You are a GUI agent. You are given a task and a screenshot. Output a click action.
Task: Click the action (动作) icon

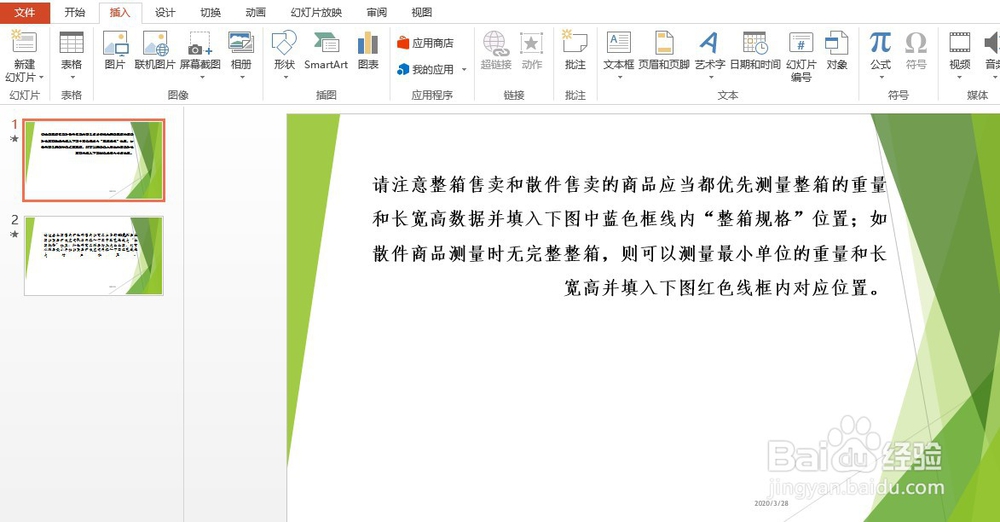(x=531, y=43)
